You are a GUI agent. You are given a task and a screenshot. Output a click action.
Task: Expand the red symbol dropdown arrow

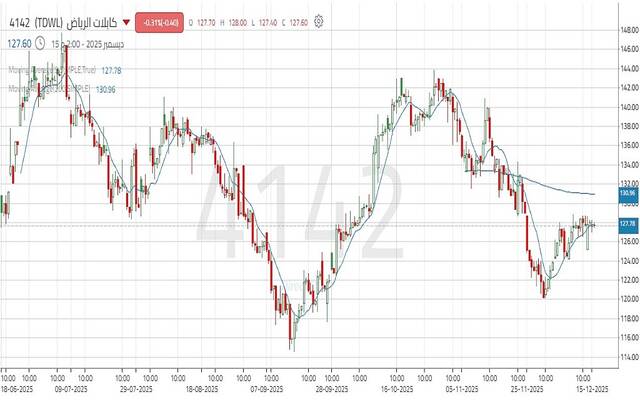click(126, 21)
